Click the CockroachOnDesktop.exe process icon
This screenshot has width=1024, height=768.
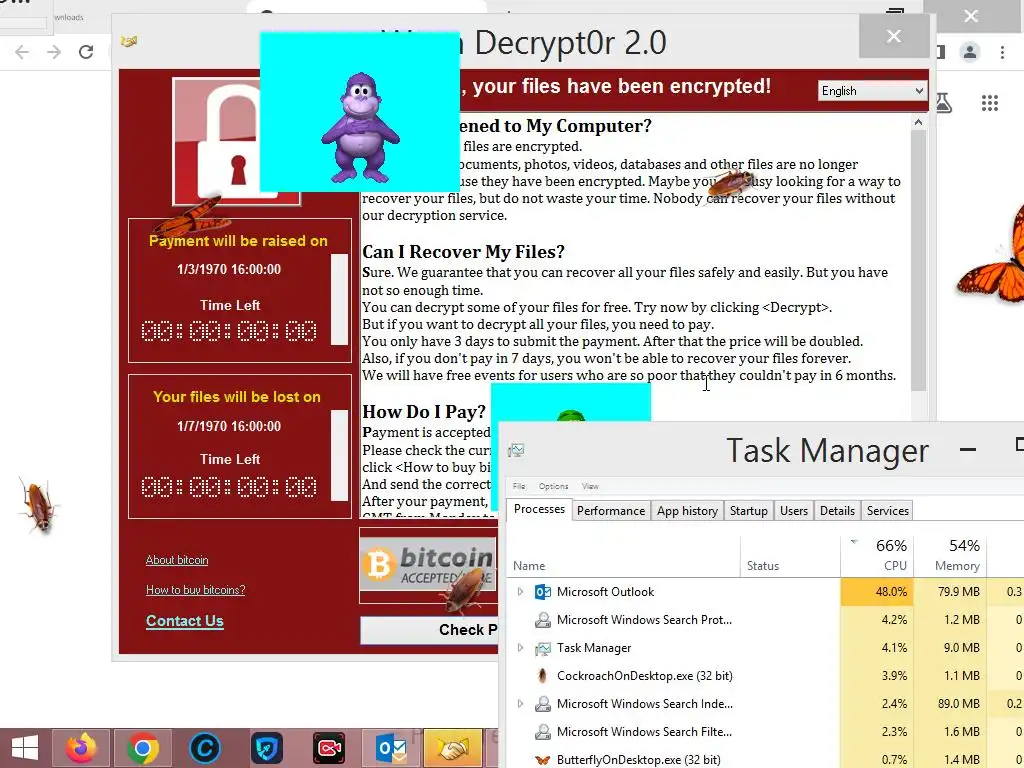[x=542, y=676]
